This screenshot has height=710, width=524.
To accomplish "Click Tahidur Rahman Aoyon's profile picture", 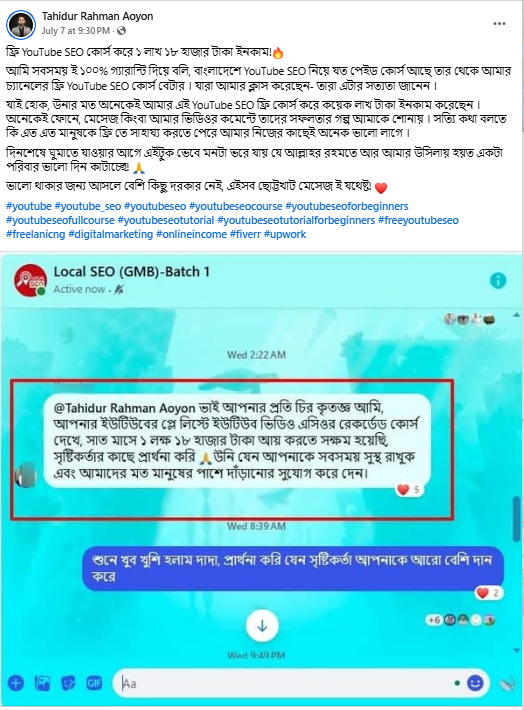I will tap(21, 24).
